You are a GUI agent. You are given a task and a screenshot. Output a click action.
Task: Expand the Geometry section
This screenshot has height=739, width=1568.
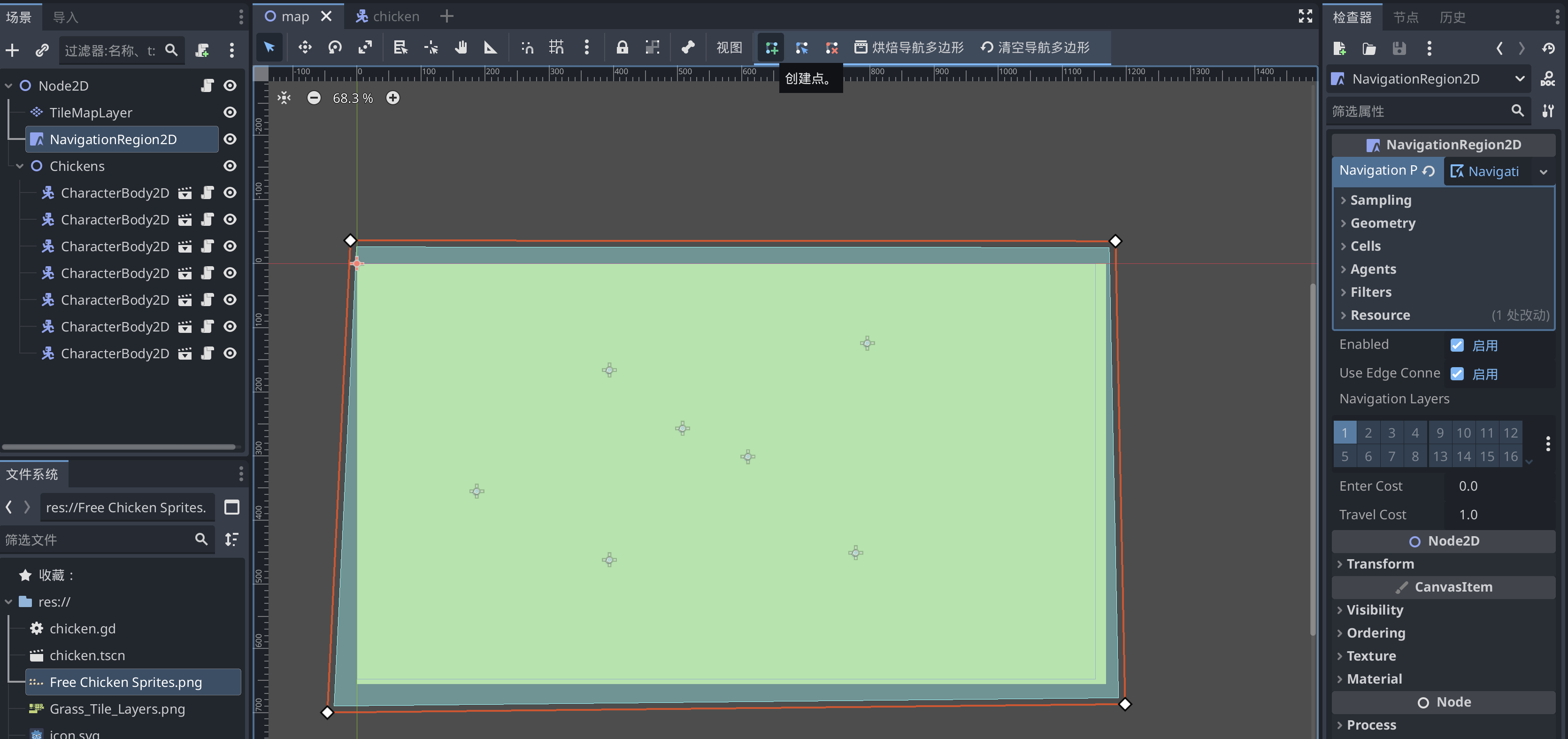coord(1383,223)
